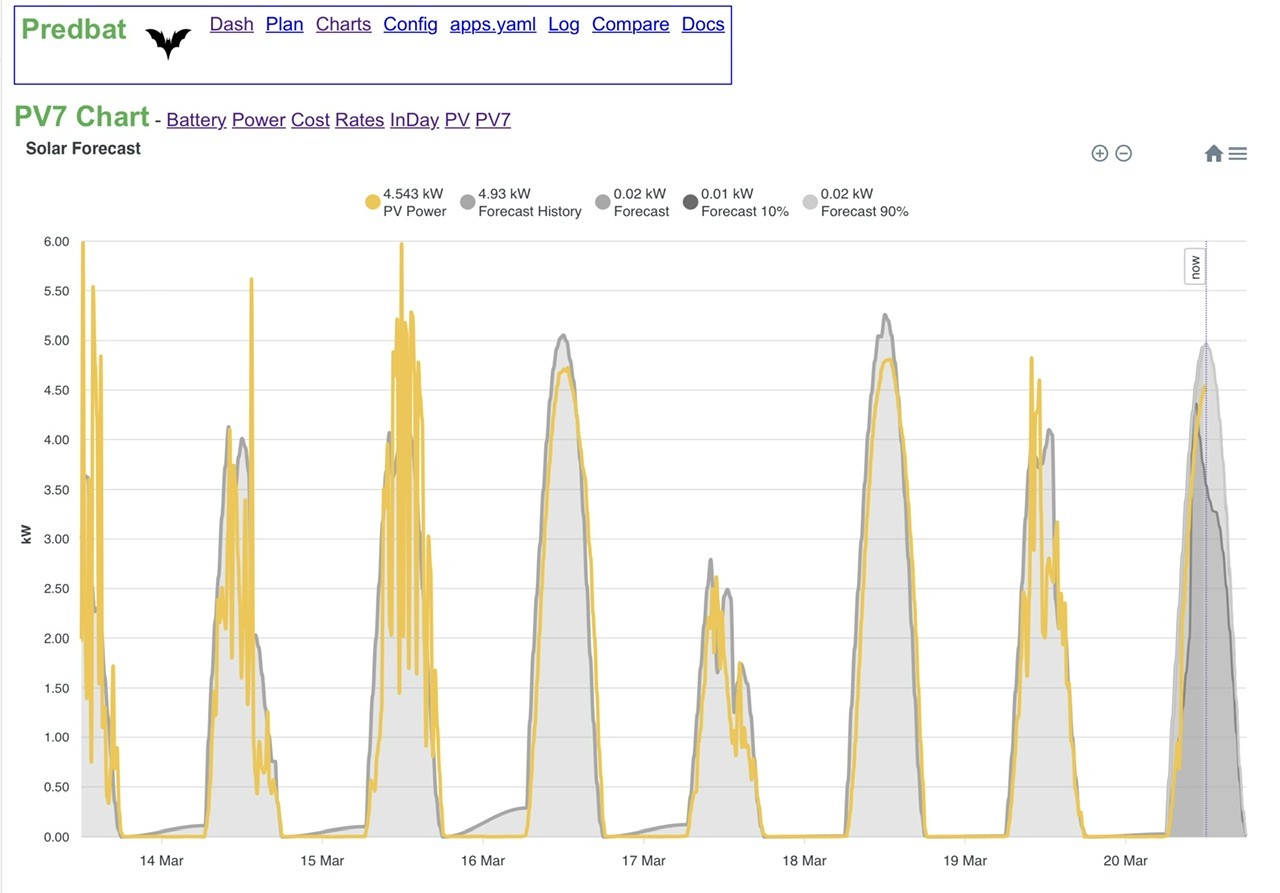Viewport: 1280px width, 893px height.
Task: Reset chart zoom with the home icon
Action: pyautogui.click(x=1213, y=153)
